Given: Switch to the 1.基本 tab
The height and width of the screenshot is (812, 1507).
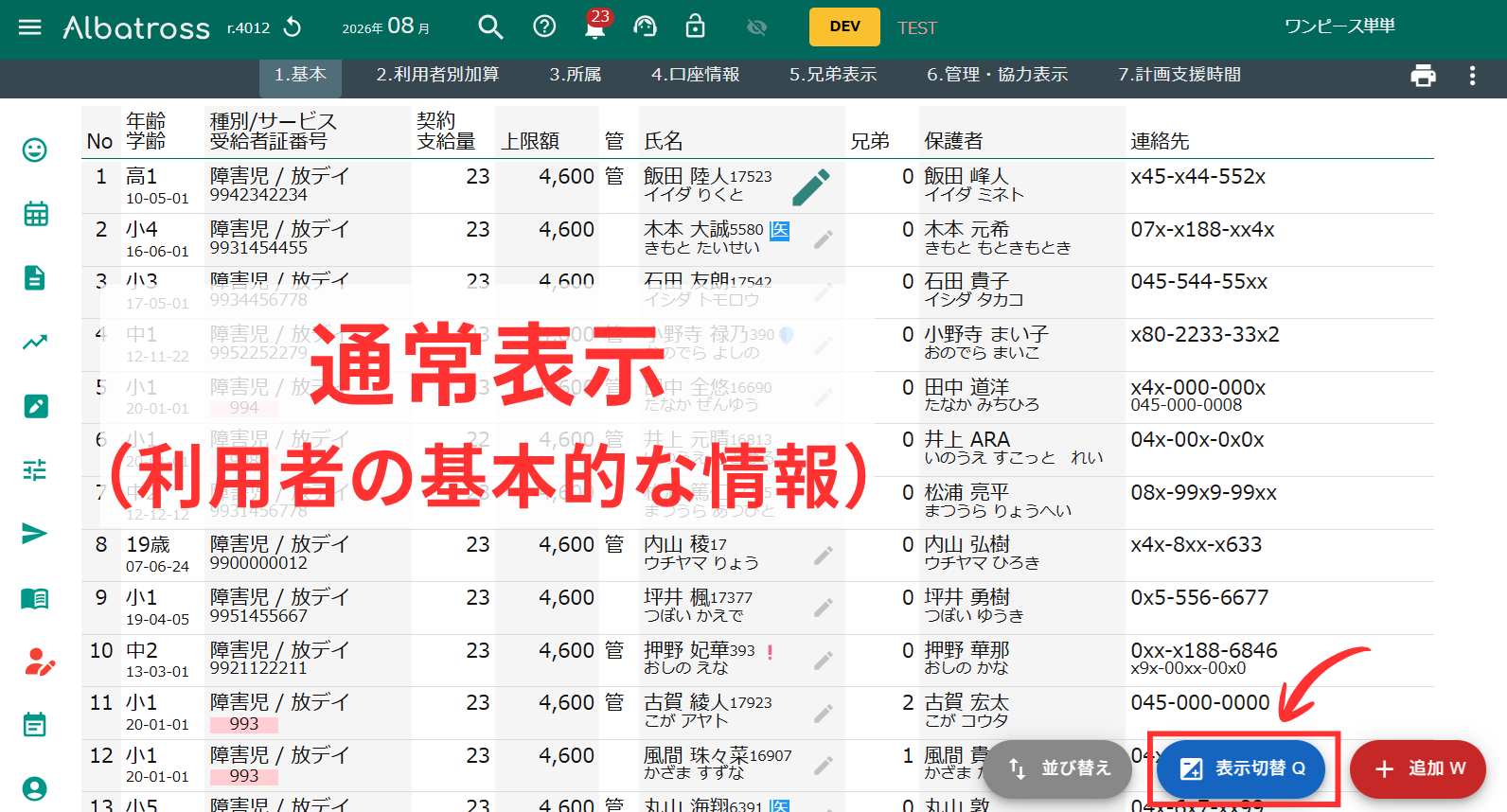Looking at the screenshot, I should pos(301,75).
